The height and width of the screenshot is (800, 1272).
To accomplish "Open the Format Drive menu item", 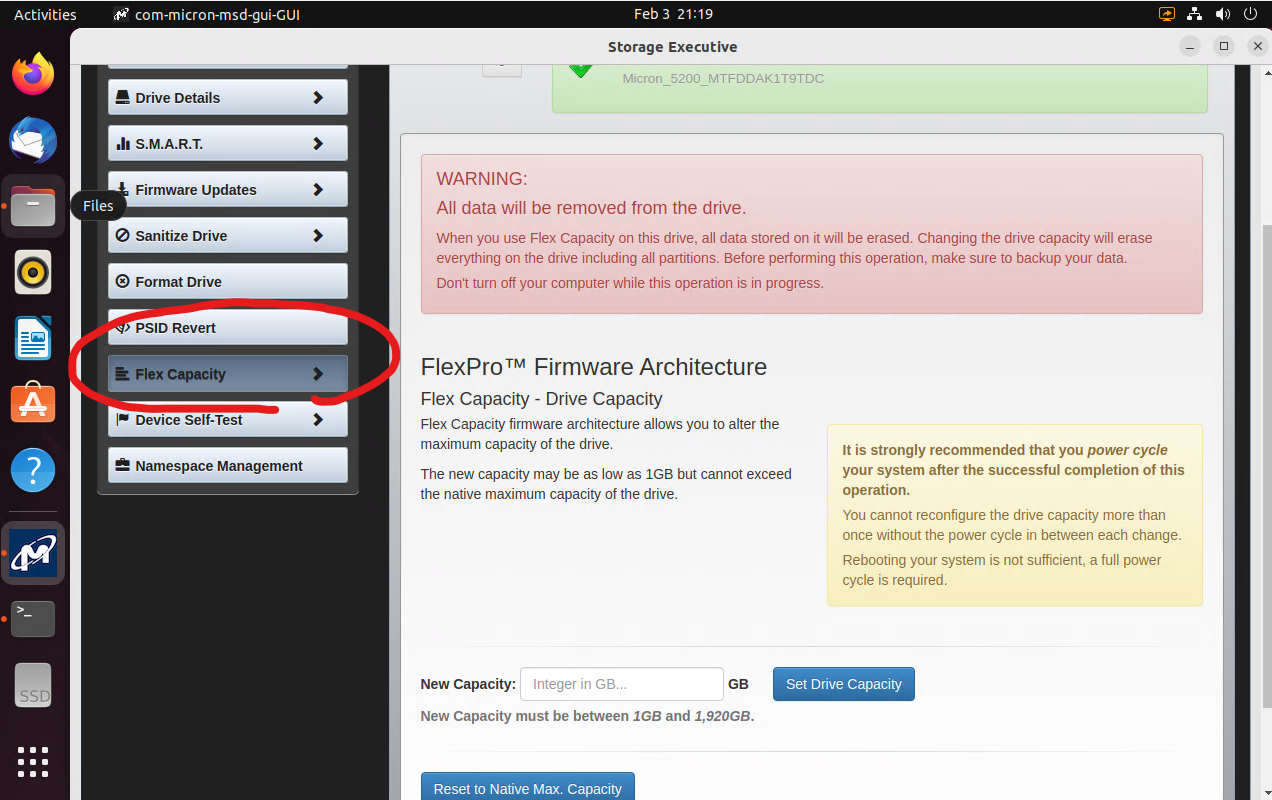I will pos(228,282).
